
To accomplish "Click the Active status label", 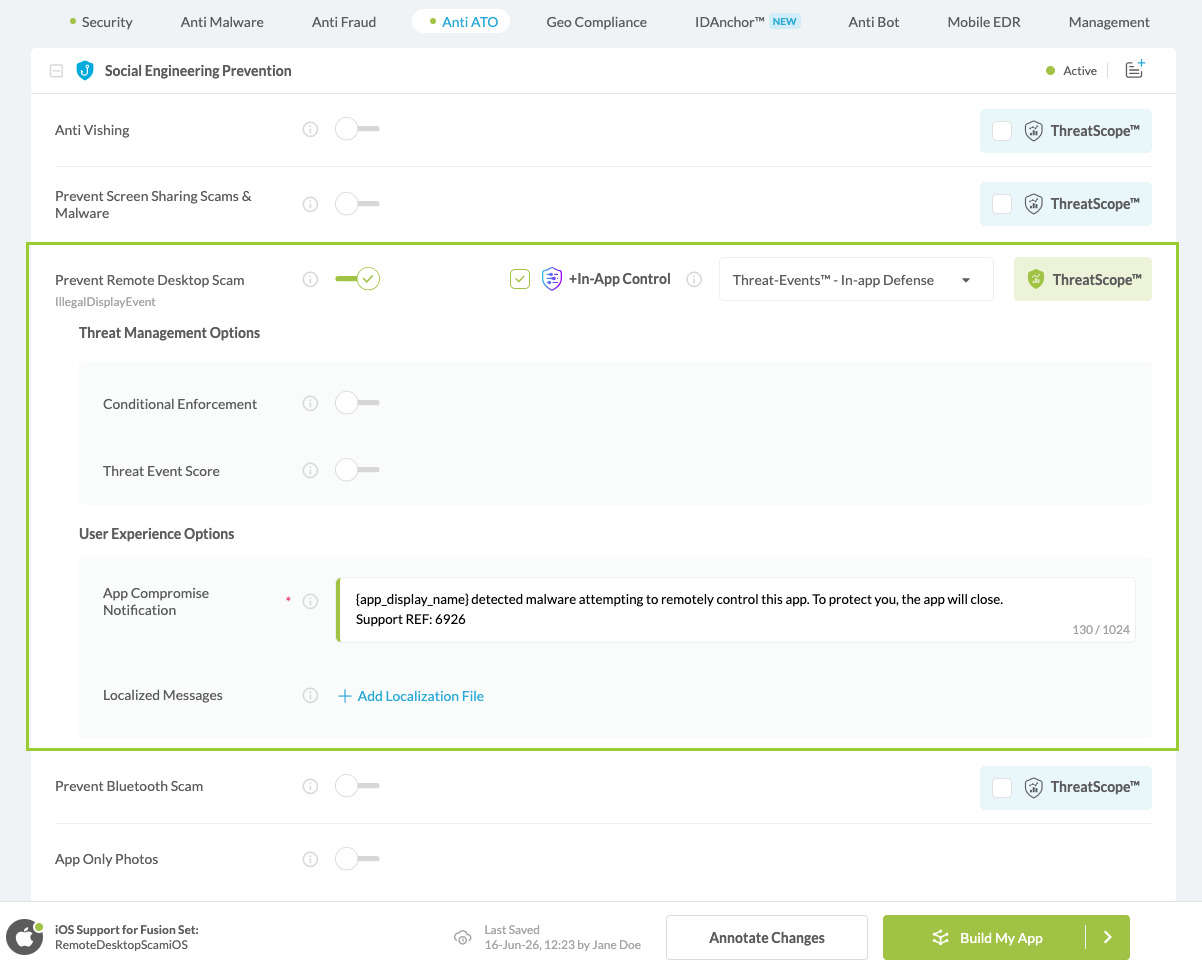I will (1080, 71).
